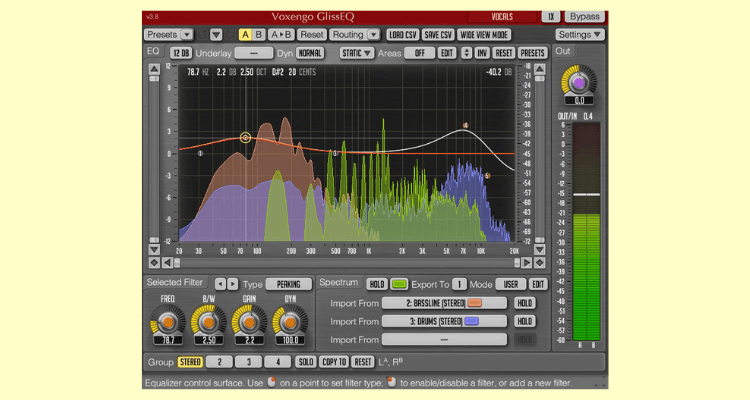The height and width of the screenshot is (400, 750).
Task: Change Dyn mode NORMAL selector
Action: [x=310, y=53]
